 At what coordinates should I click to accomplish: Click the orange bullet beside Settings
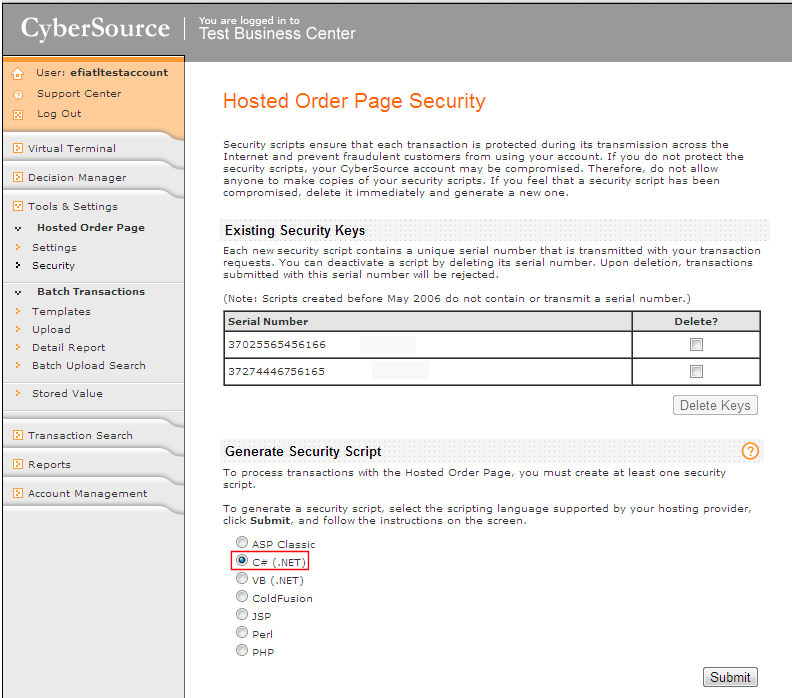click(18, 247)
